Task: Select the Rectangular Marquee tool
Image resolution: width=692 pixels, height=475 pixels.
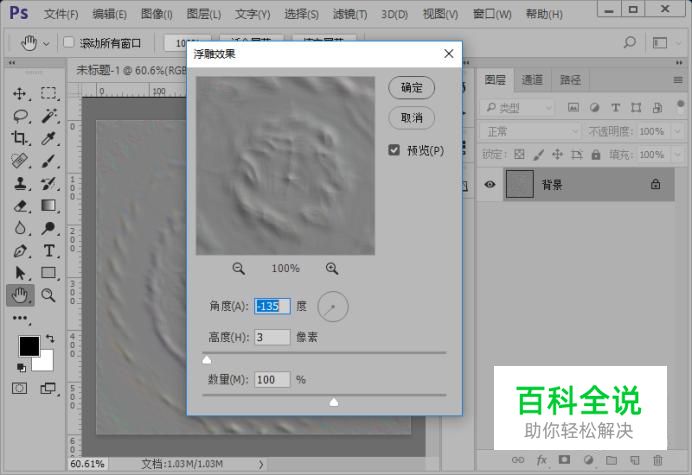Action: point(49,94)
